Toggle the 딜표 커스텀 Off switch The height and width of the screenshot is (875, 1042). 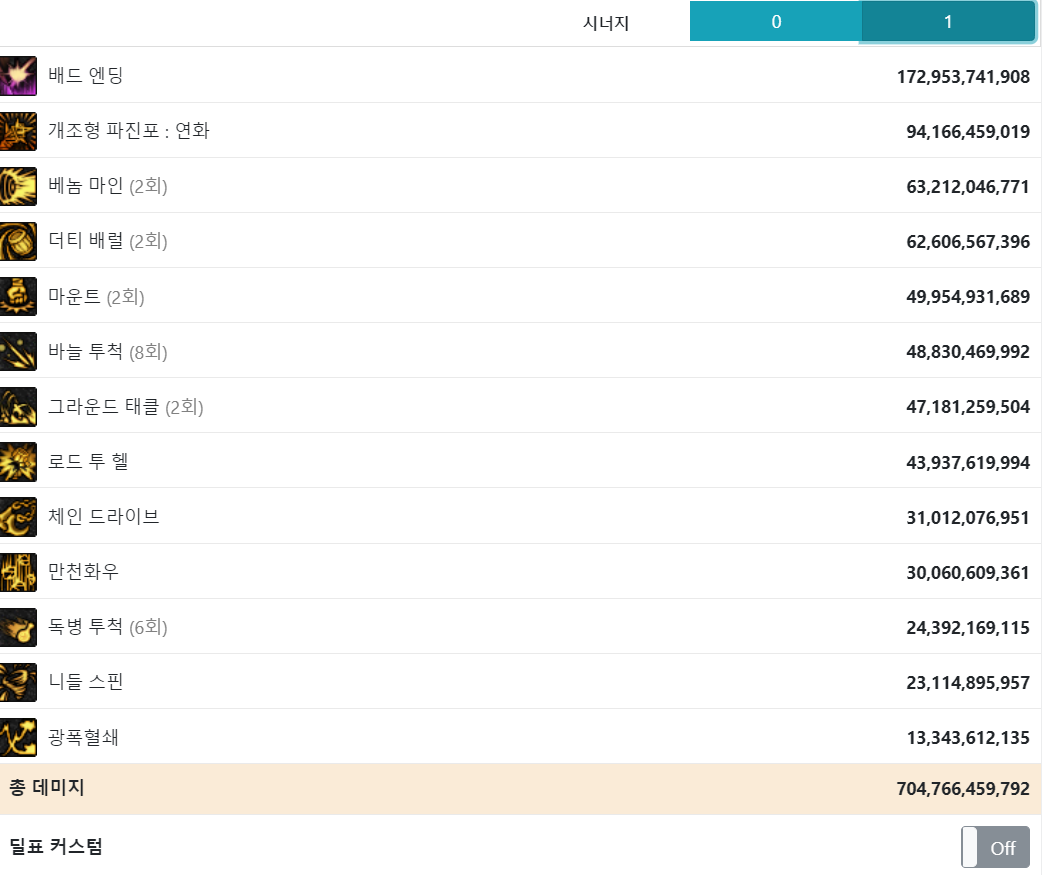click(x=995, y=847)
